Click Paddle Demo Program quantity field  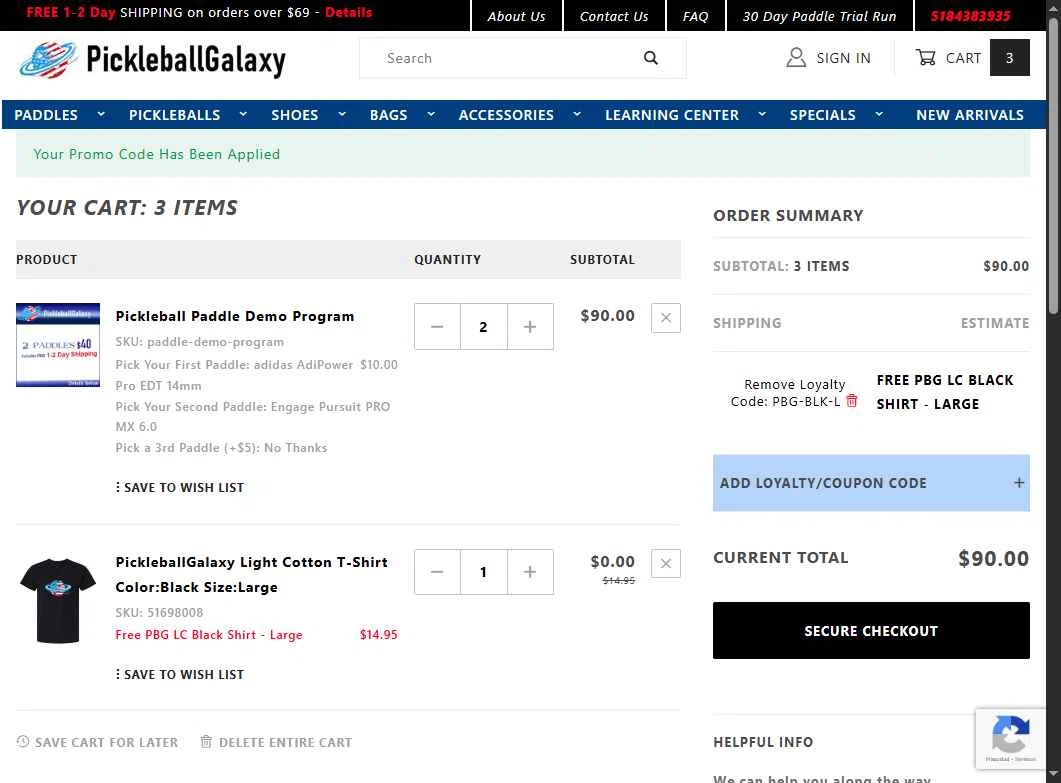point(483,327)
